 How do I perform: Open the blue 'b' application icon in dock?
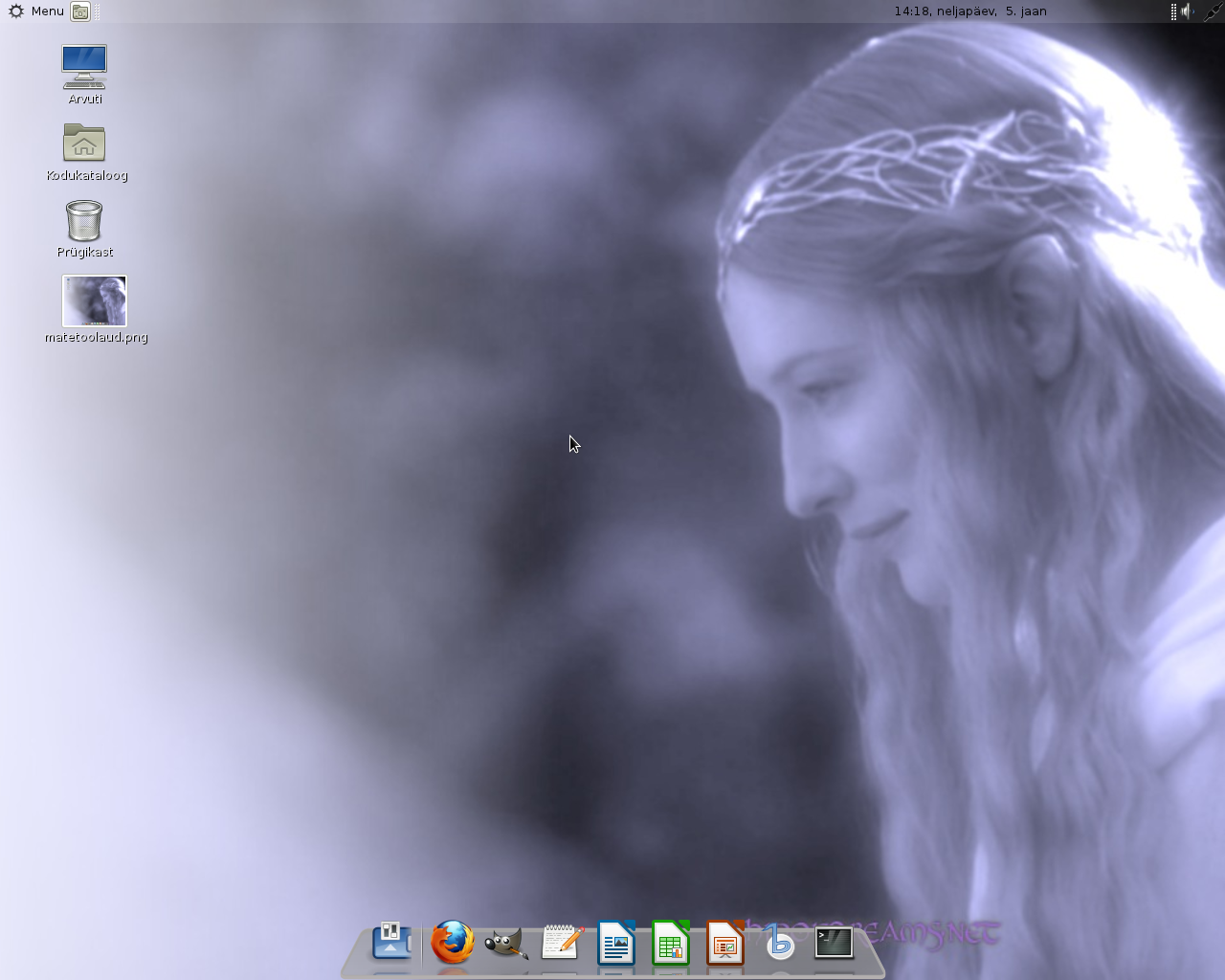779,943
